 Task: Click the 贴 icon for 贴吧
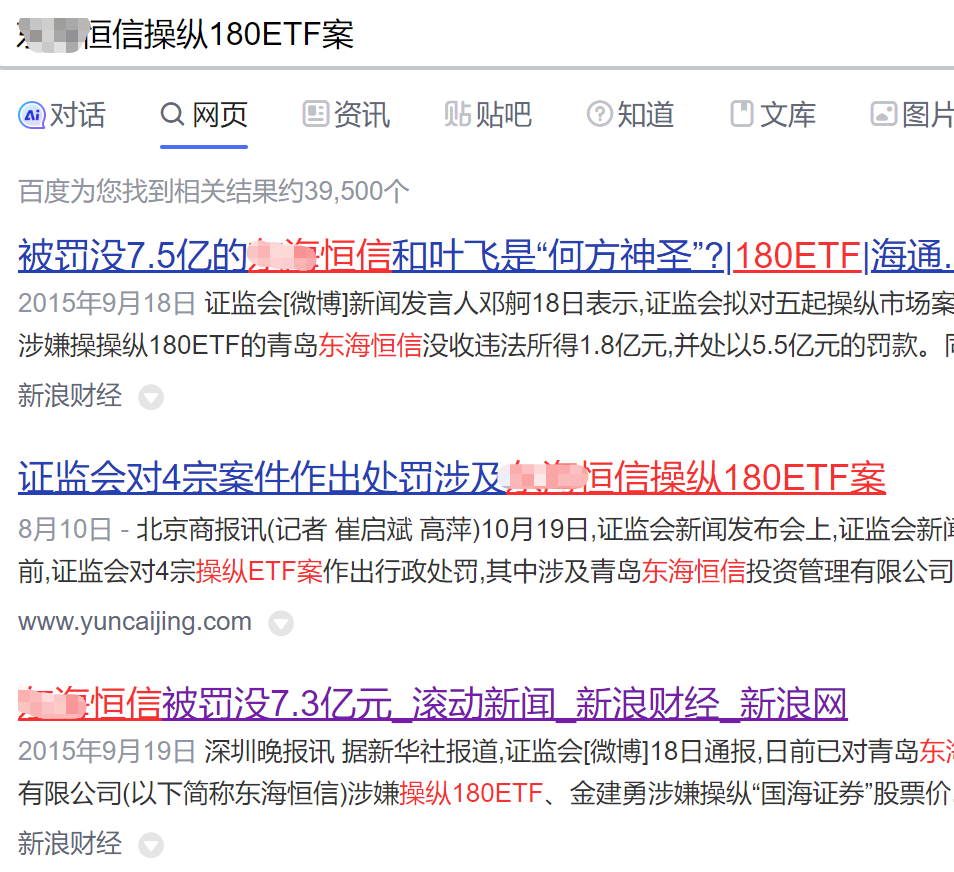tap(457, 114)
